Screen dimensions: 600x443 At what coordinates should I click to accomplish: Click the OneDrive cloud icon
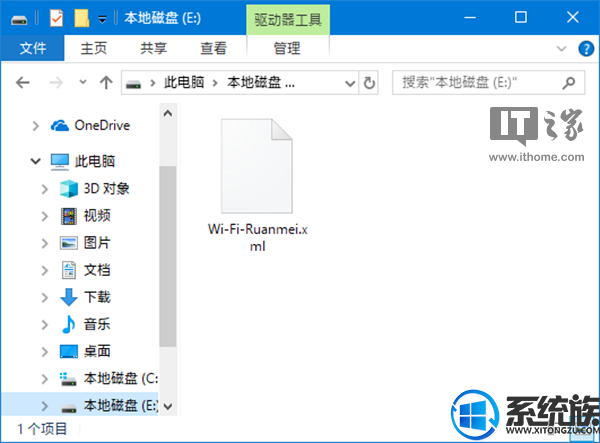pyautogui.click(x=60, y=125)
